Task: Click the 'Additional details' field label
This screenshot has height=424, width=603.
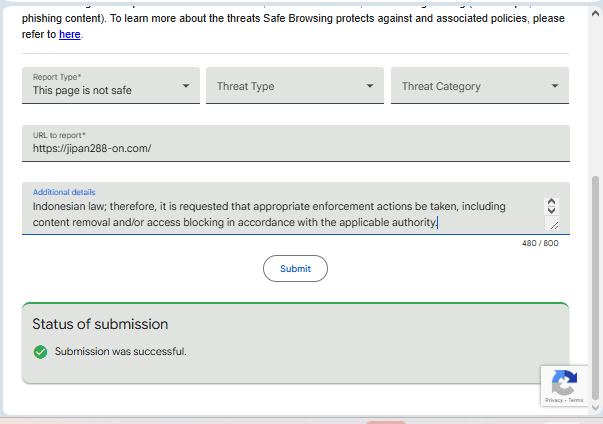Action: [58, 192]
